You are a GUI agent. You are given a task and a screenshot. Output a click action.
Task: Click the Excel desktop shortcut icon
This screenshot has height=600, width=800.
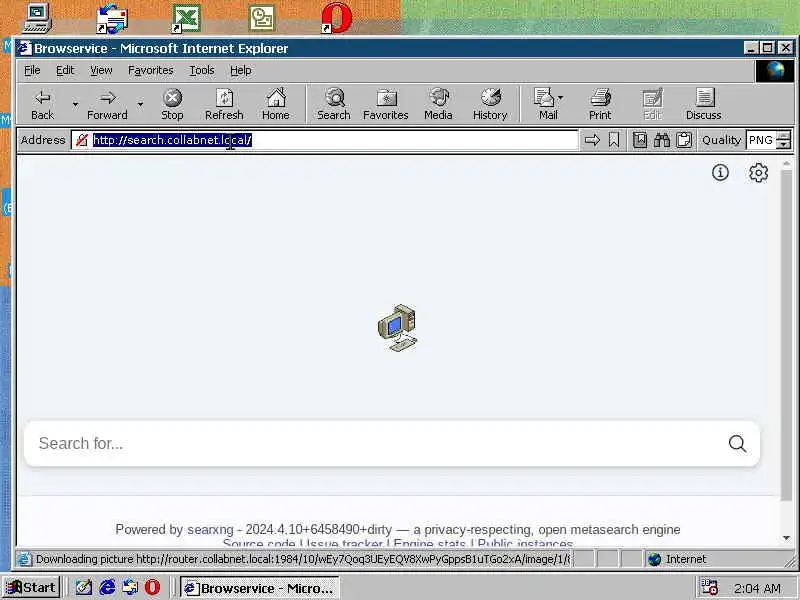pyautogui.click(x=186, y=18)
